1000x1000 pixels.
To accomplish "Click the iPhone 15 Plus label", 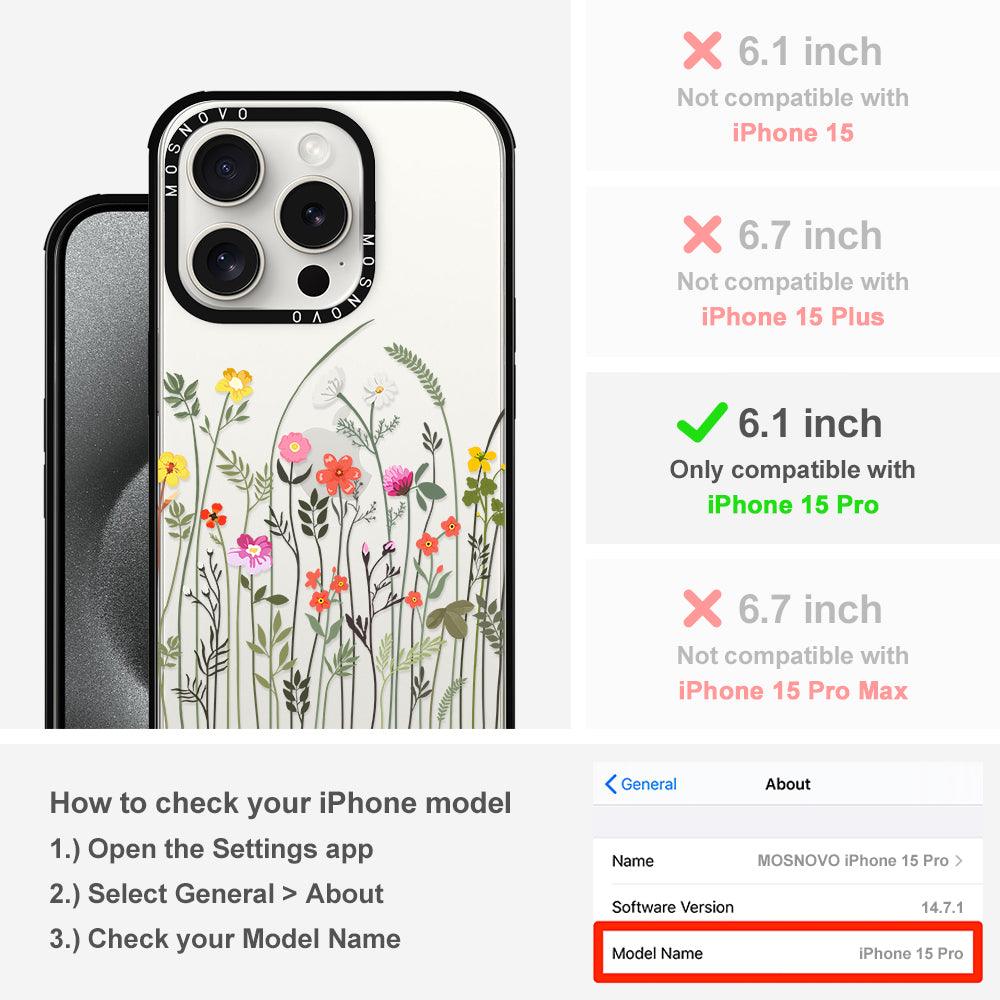I will (793, 316).
